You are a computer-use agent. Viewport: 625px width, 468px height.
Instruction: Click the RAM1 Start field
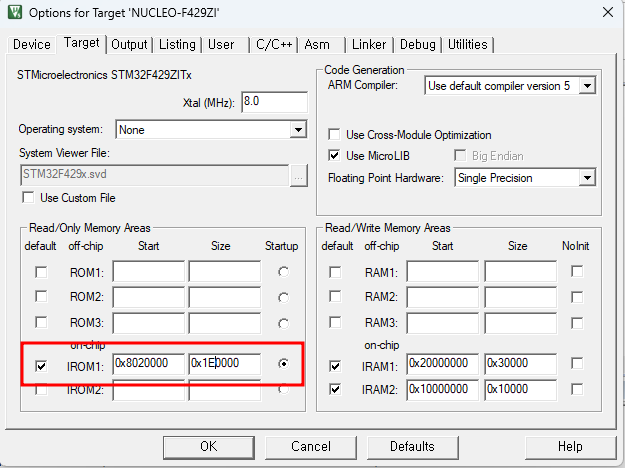click(x=442, y=271)
